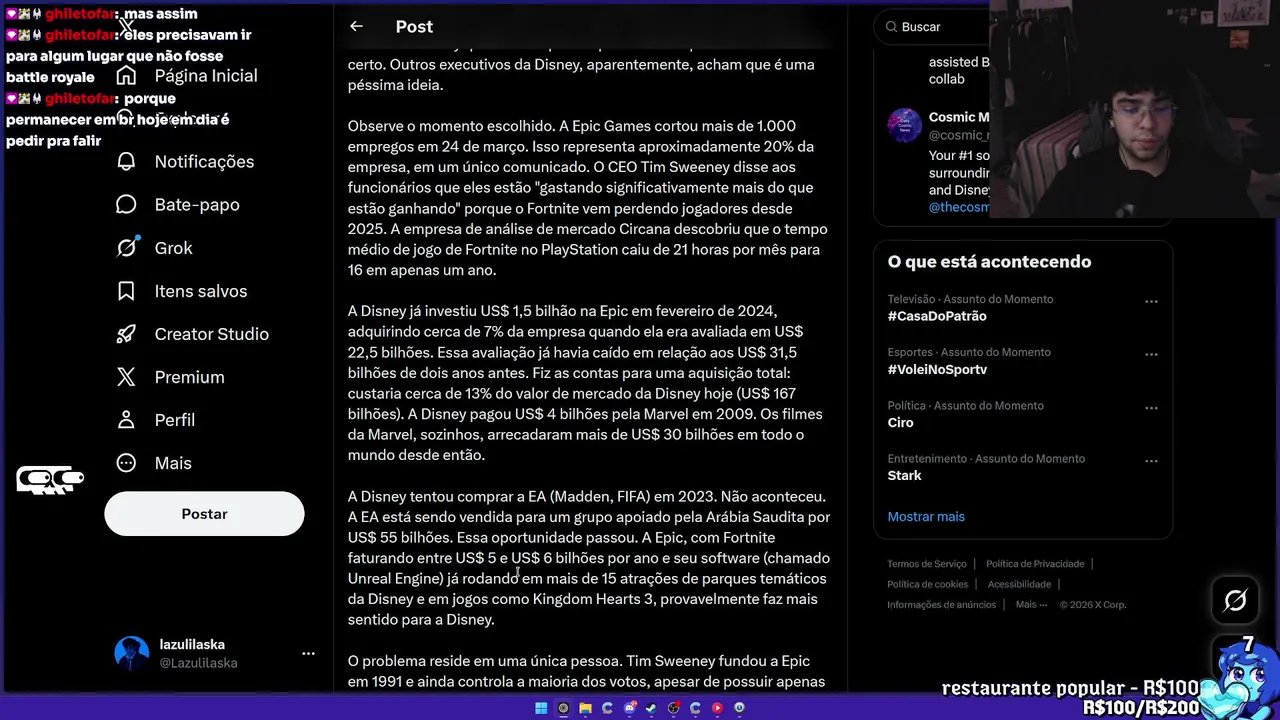1280x720 pixels.
Task: Open Discord from the taskbar
Action: 629,708
